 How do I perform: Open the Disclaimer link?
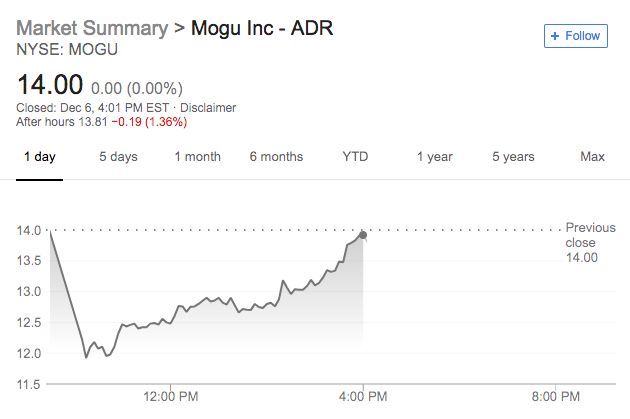pos(209,108)
